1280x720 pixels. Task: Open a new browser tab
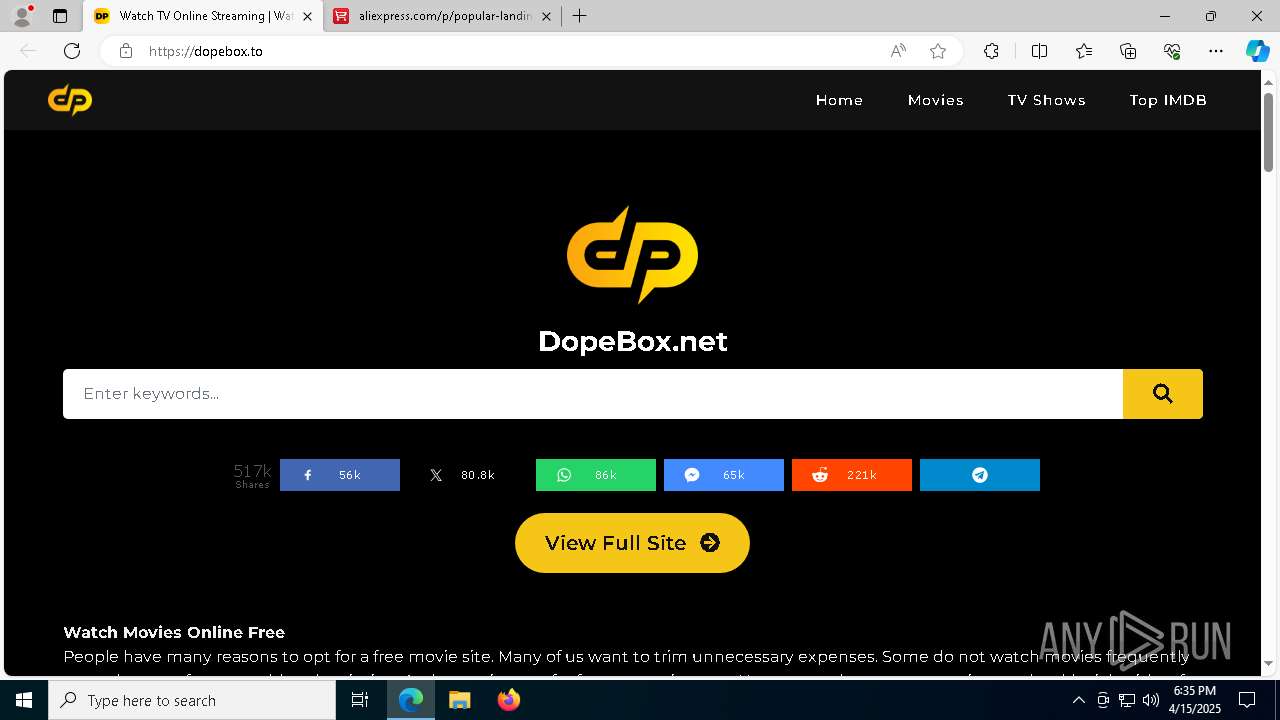(580, 16)
